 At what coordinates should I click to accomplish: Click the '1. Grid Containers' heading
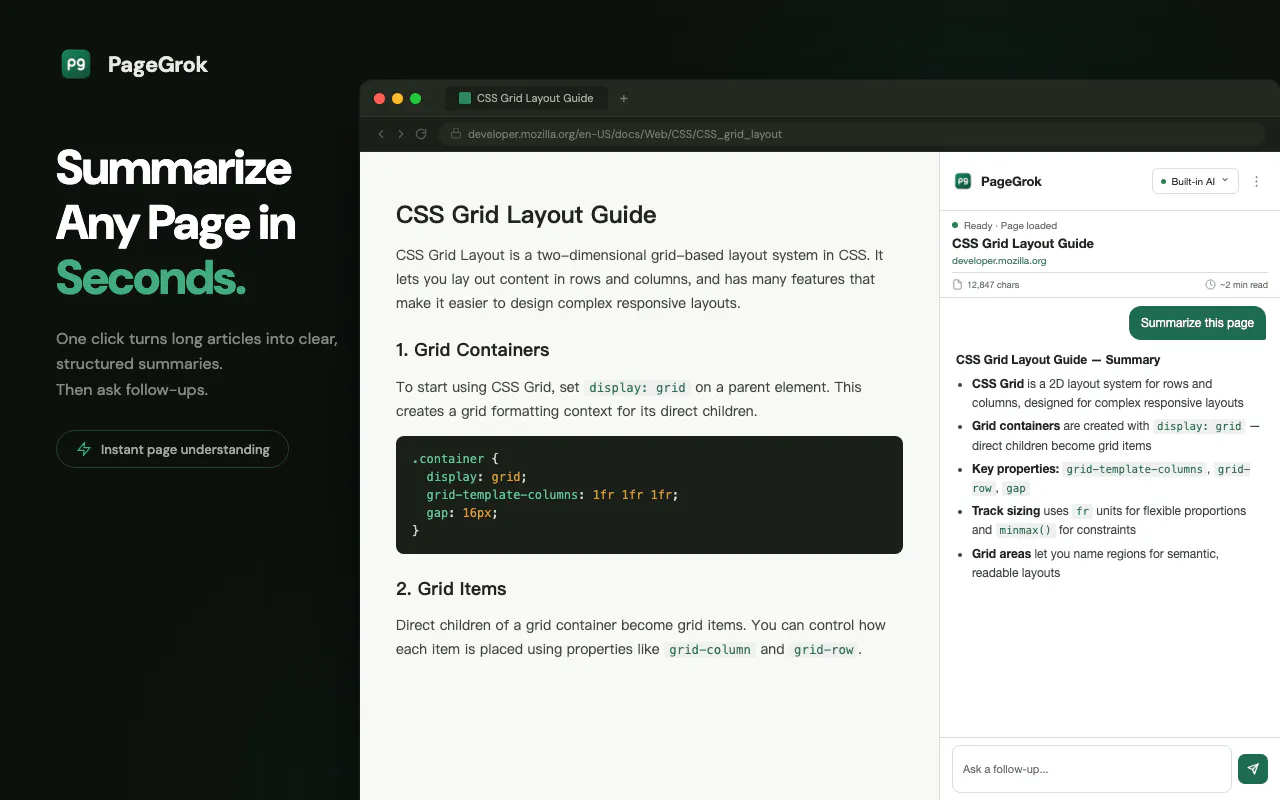[473, 350]
